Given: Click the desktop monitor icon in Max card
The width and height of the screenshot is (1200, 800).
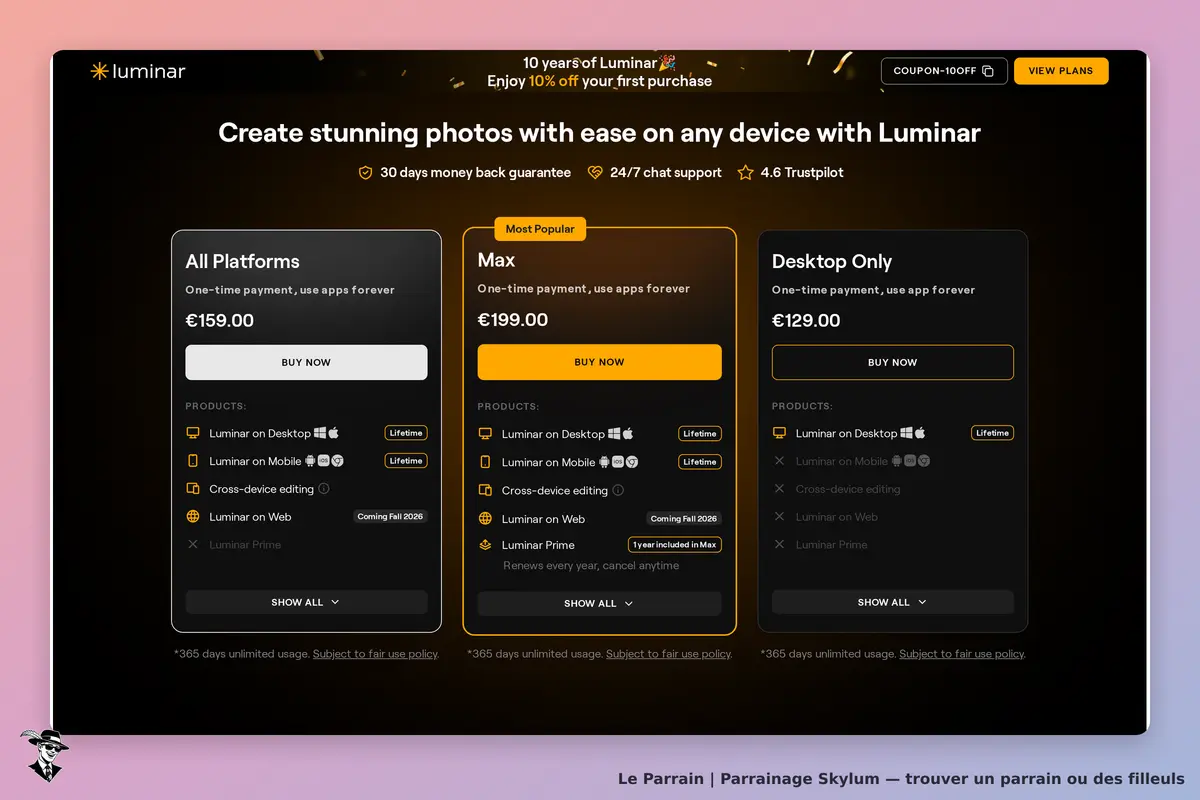Looking at the screenshot, I should coord(485,434).
